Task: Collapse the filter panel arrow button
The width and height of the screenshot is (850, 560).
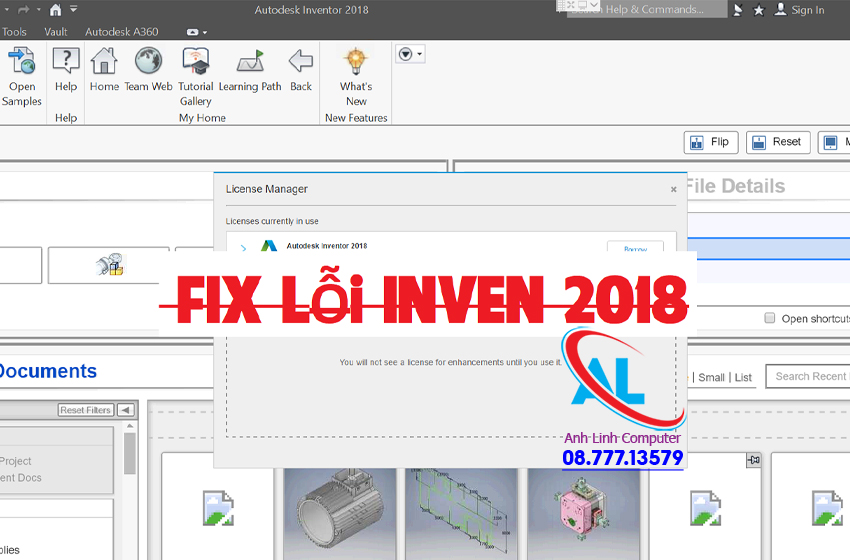Action: (x=125, y=410)
